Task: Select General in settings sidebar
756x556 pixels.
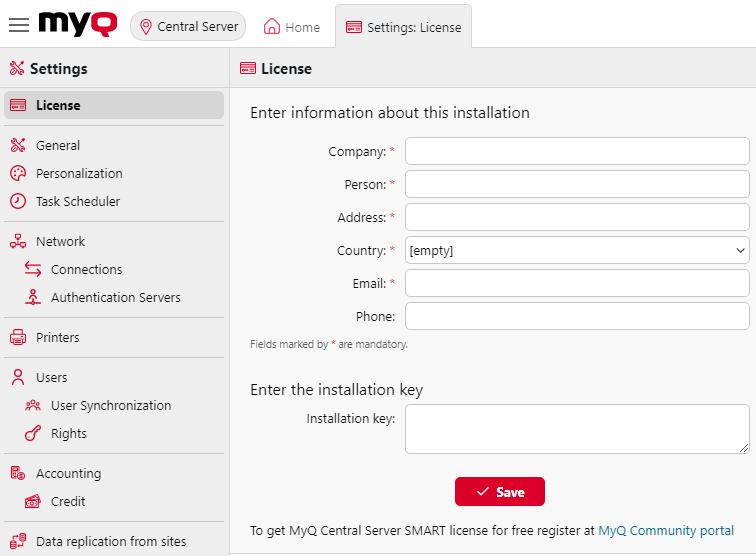Action: coord(58,145)
